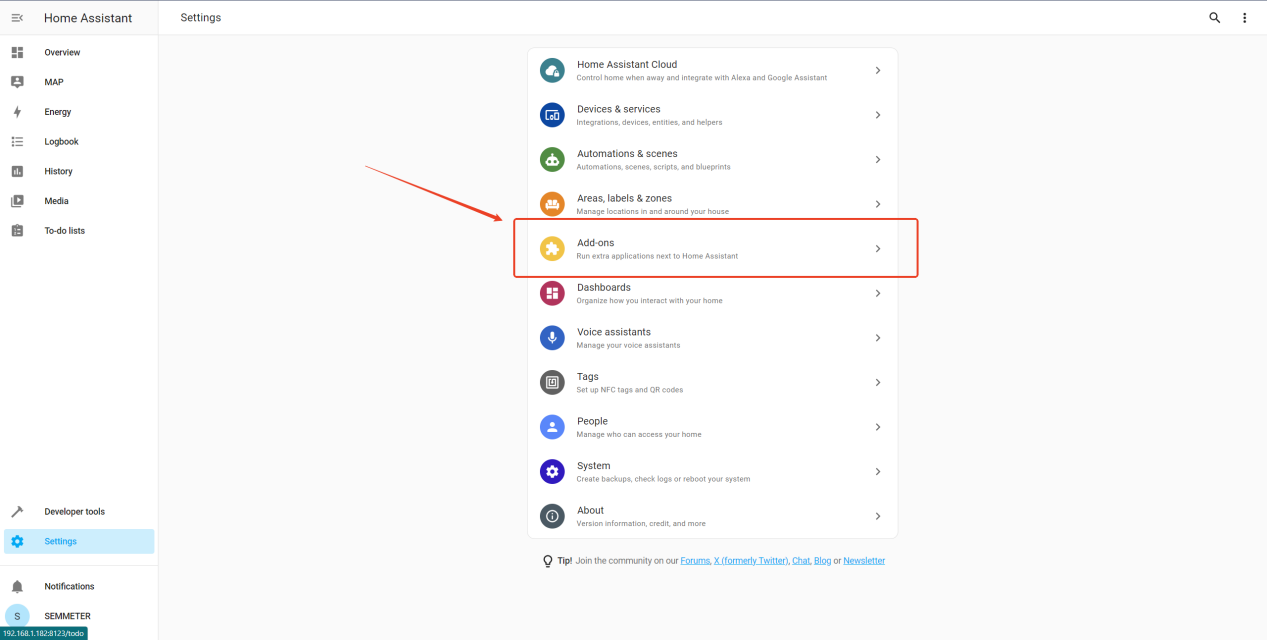This screenshot has height=640, width=1267.
Task: Click the SEMMETER user avatar
Action: [17, 616]
